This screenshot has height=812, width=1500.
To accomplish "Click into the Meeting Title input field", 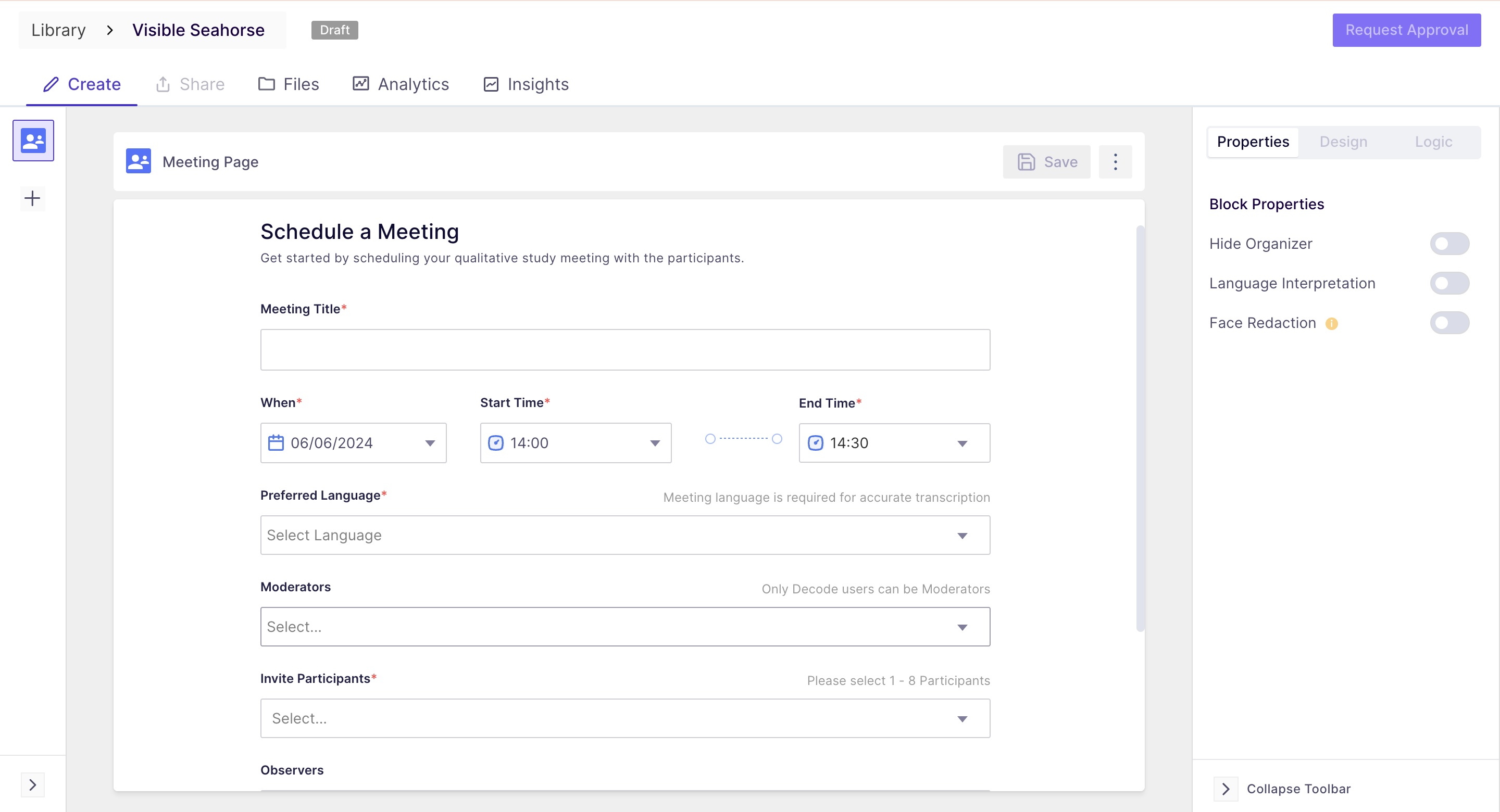I will (625, 350).
